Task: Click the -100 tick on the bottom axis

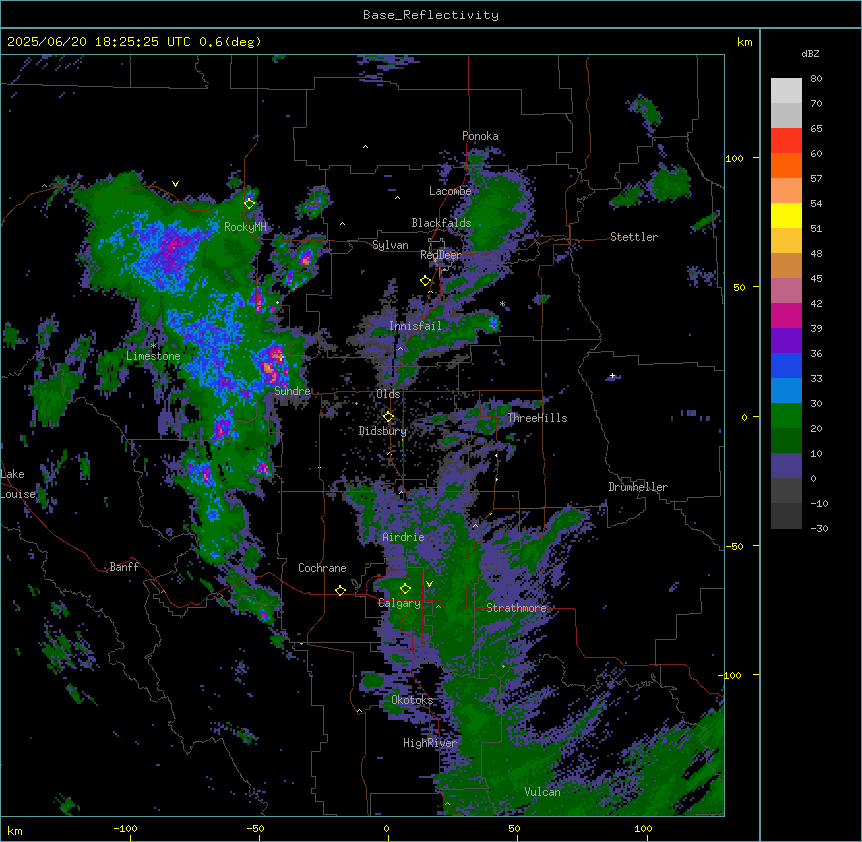Action: point(125,828)
